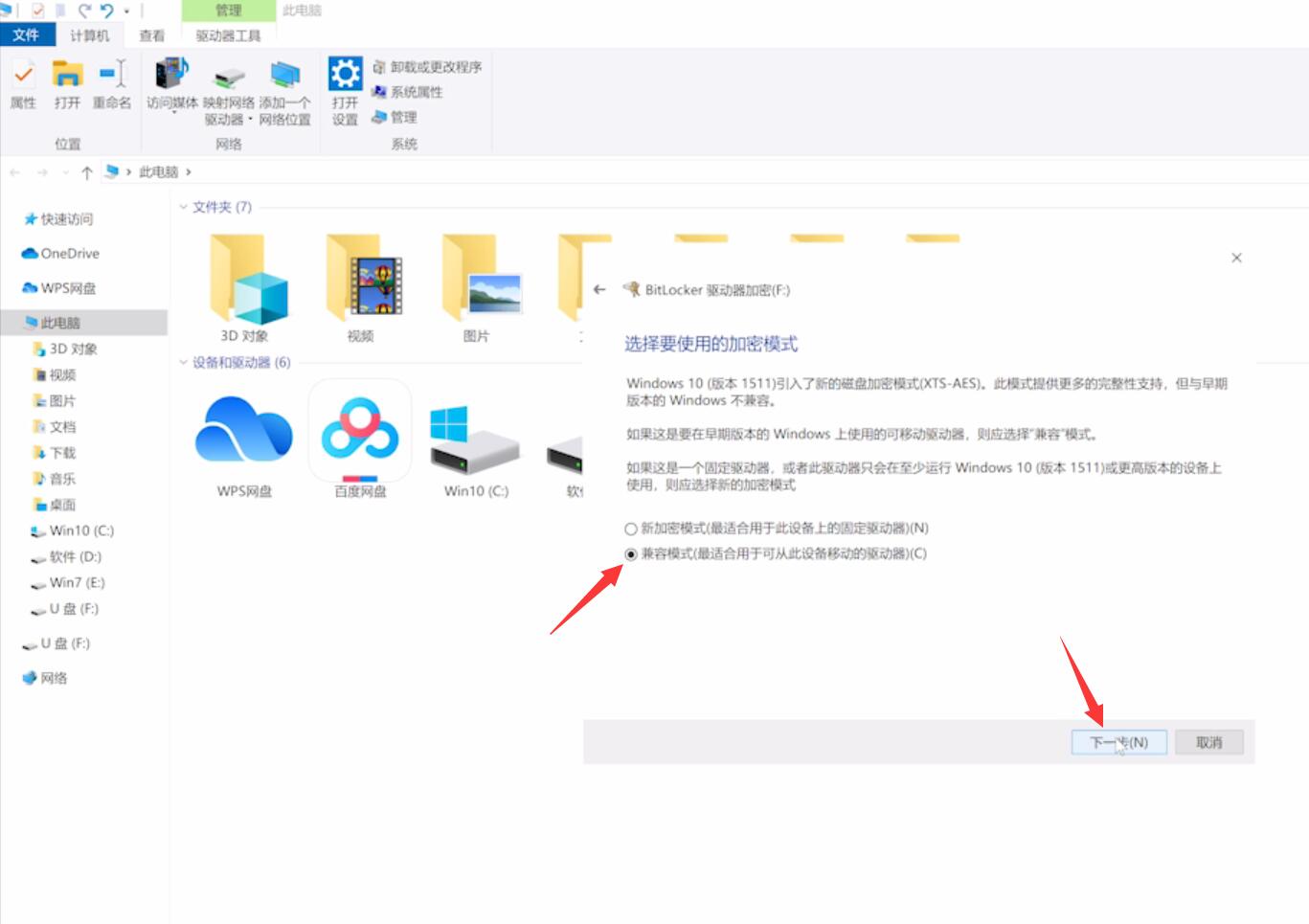Image resolution: width=1309 pixels, height=924 pixels.
Task: Switch to the 计算机 (Computer) ribbon tab
Action: click(90, 35)
